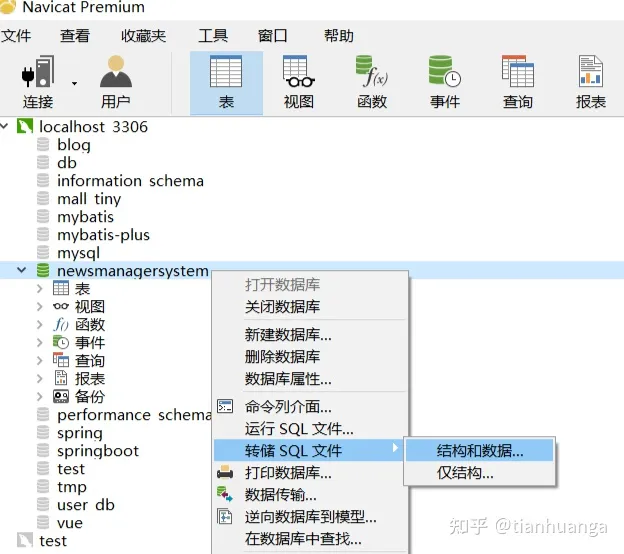The height and width of the screenshot is (554, 624).
Task: Select the mybatis-plus database
Action: pos(103,235)
